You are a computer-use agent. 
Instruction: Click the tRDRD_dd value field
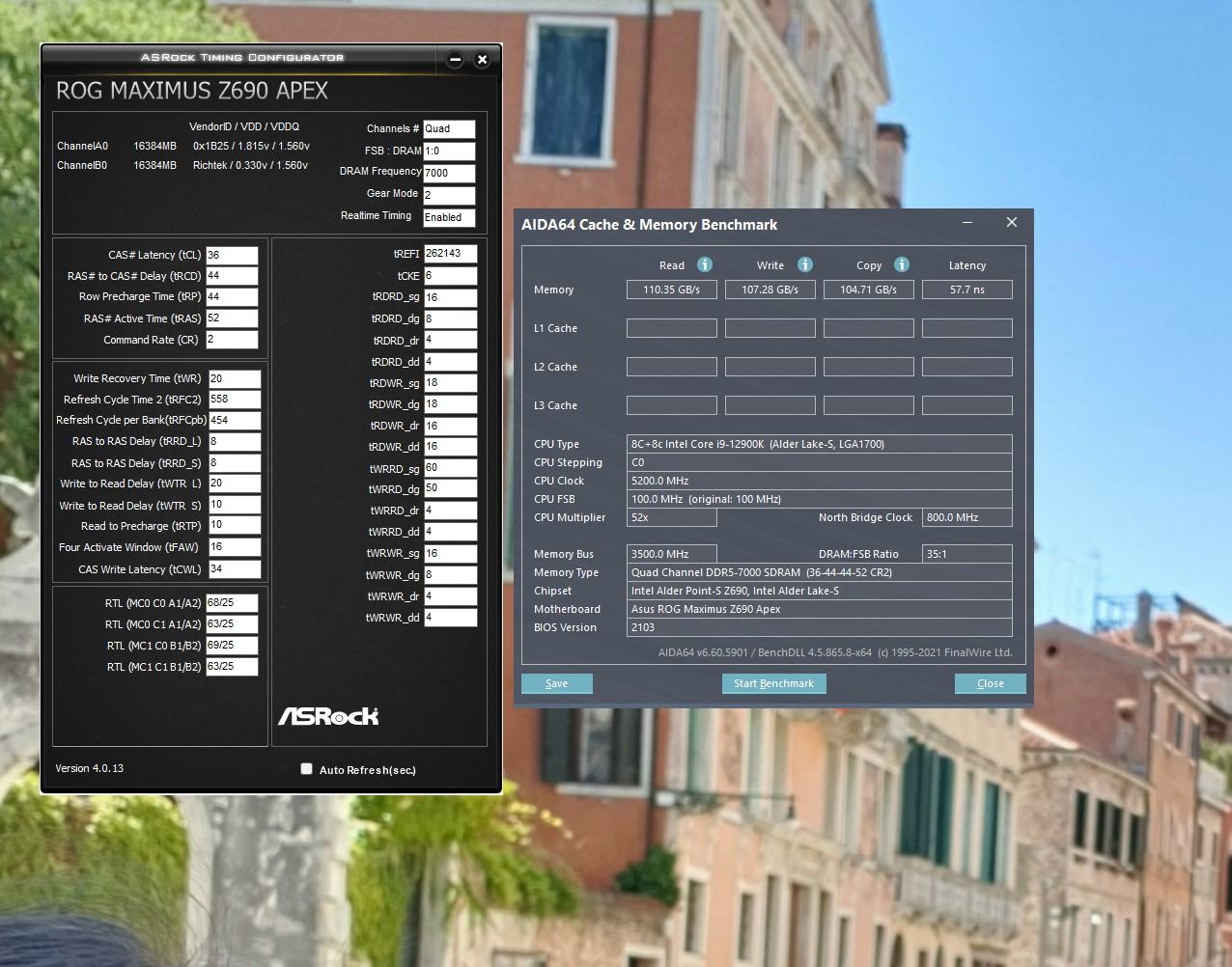tap(450, 362)
